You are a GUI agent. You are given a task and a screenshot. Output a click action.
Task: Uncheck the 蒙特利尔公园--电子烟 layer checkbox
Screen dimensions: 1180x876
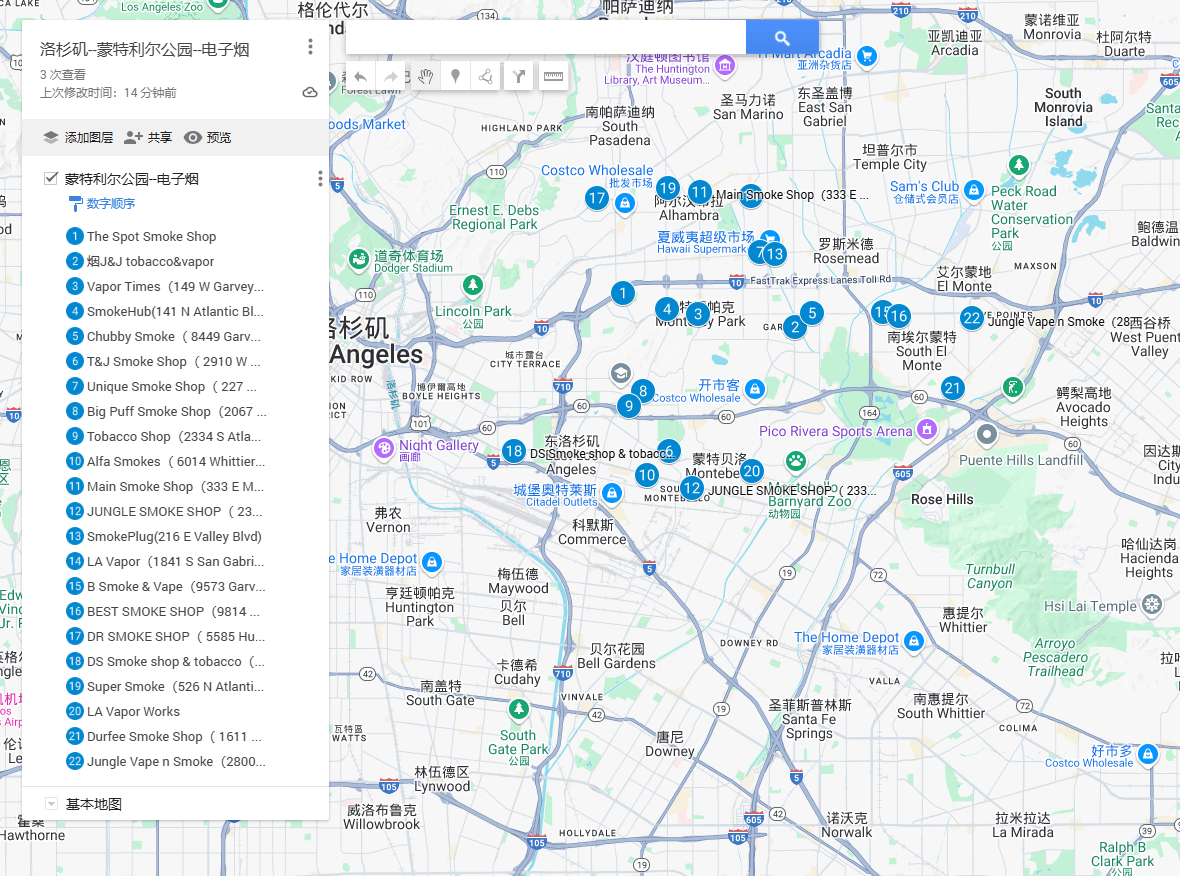click(51, 179)
